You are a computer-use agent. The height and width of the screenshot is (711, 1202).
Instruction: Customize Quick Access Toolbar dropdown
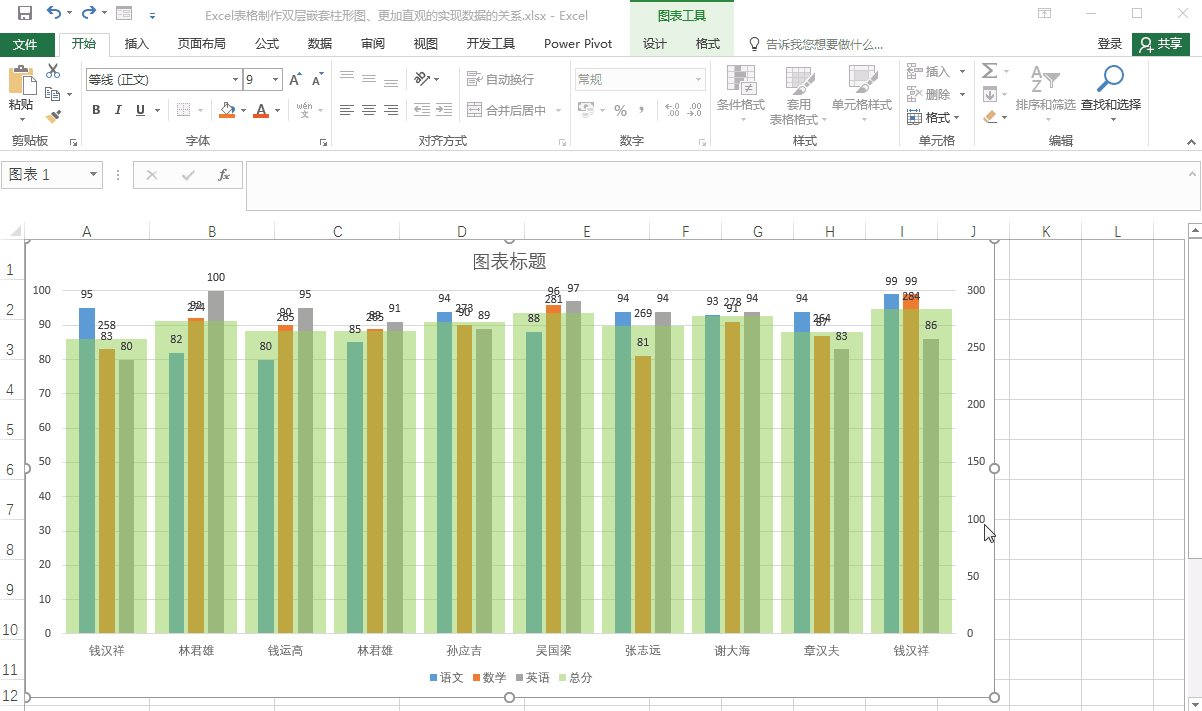(x=152, y=15)
